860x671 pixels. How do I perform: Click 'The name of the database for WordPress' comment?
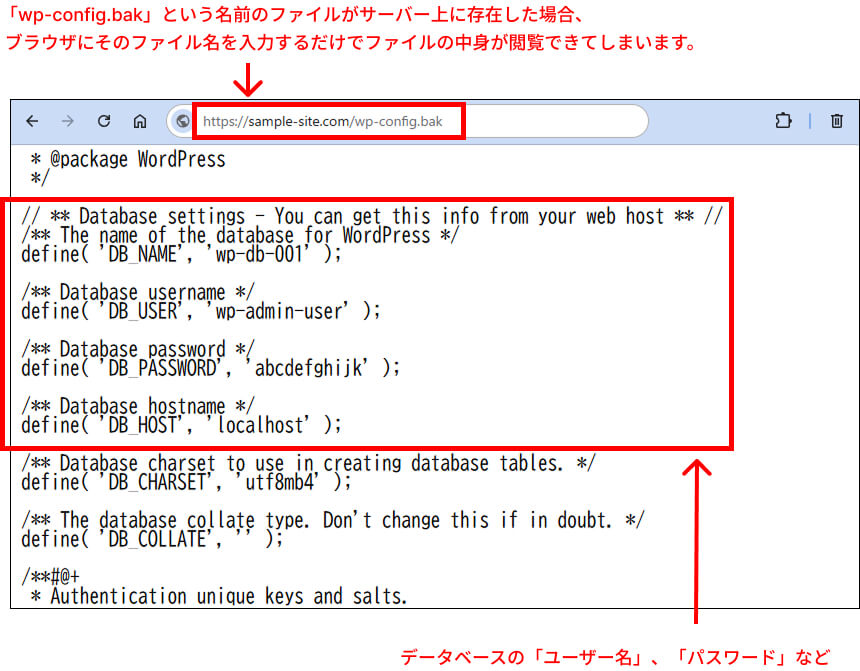pos(240,236)
